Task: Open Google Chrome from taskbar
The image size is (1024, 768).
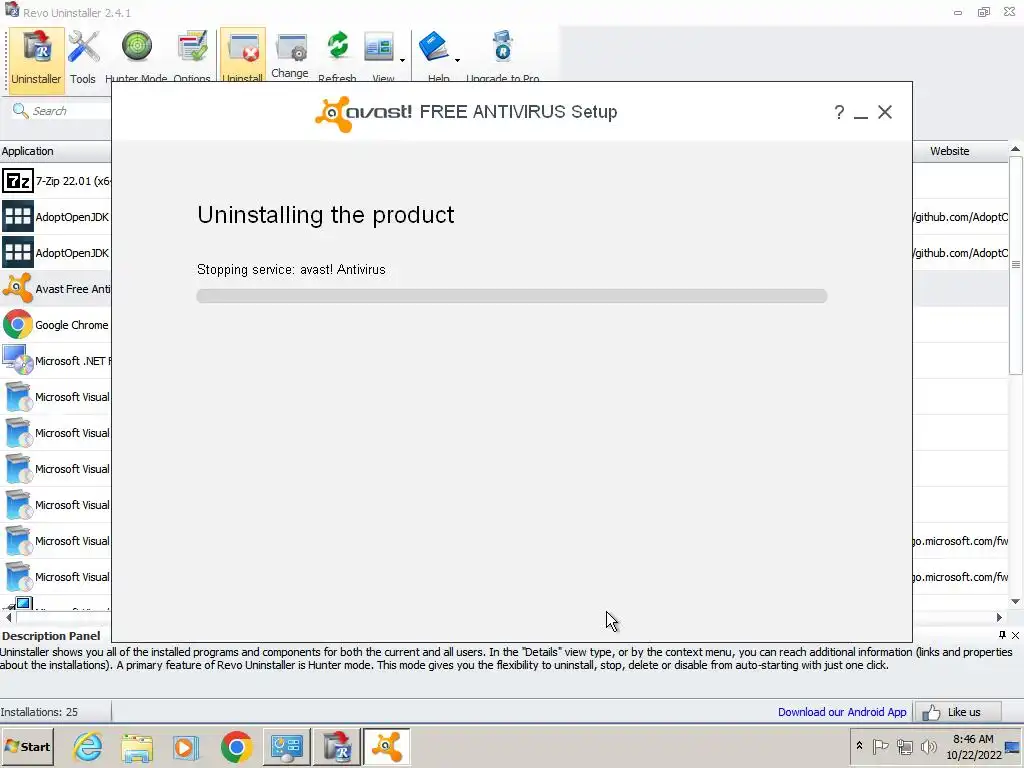Action: coord(236,746)
